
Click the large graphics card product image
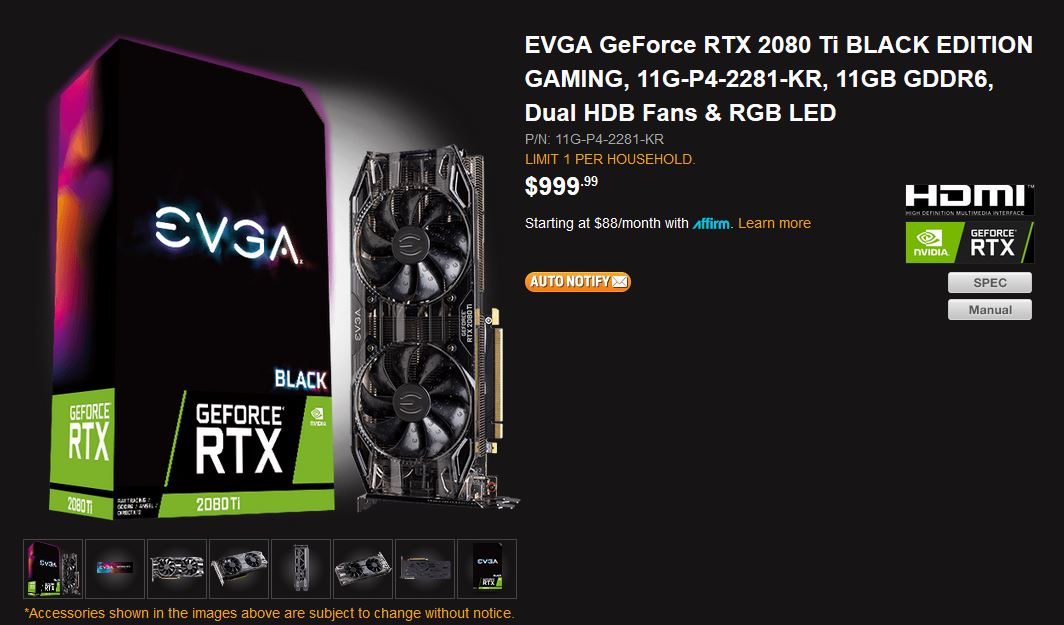tap(428, 329)
